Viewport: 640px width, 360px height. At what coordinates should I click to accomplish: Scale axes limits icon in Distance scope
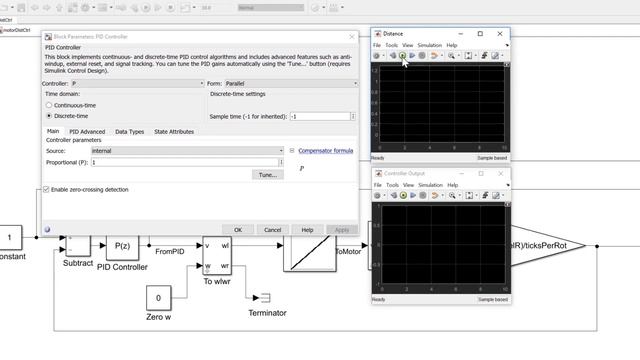coord(468,56)
